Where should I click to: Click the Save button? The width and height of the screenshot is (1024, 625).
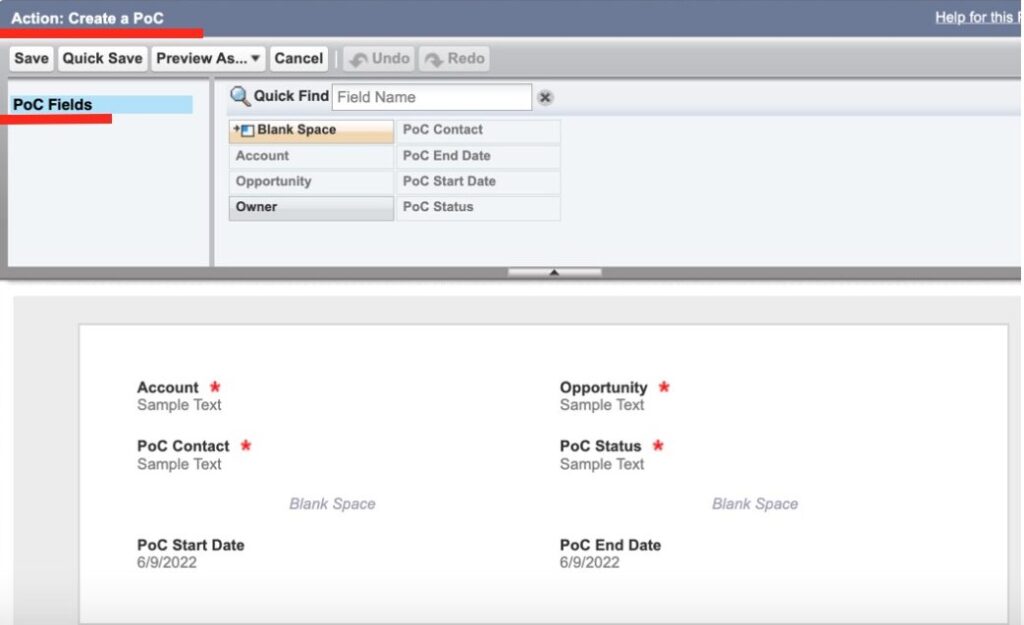30,58
